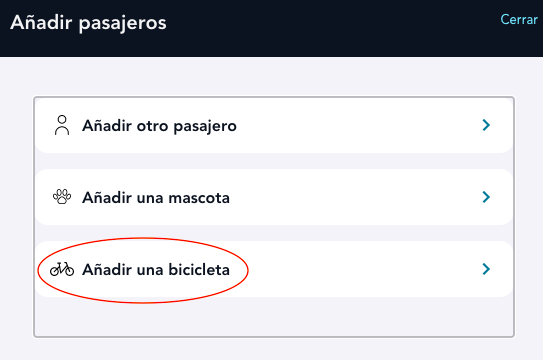Select the Añadir una bicicleta text label
The width and height of the screenshot is (543, 360).
tap(156, 270)
